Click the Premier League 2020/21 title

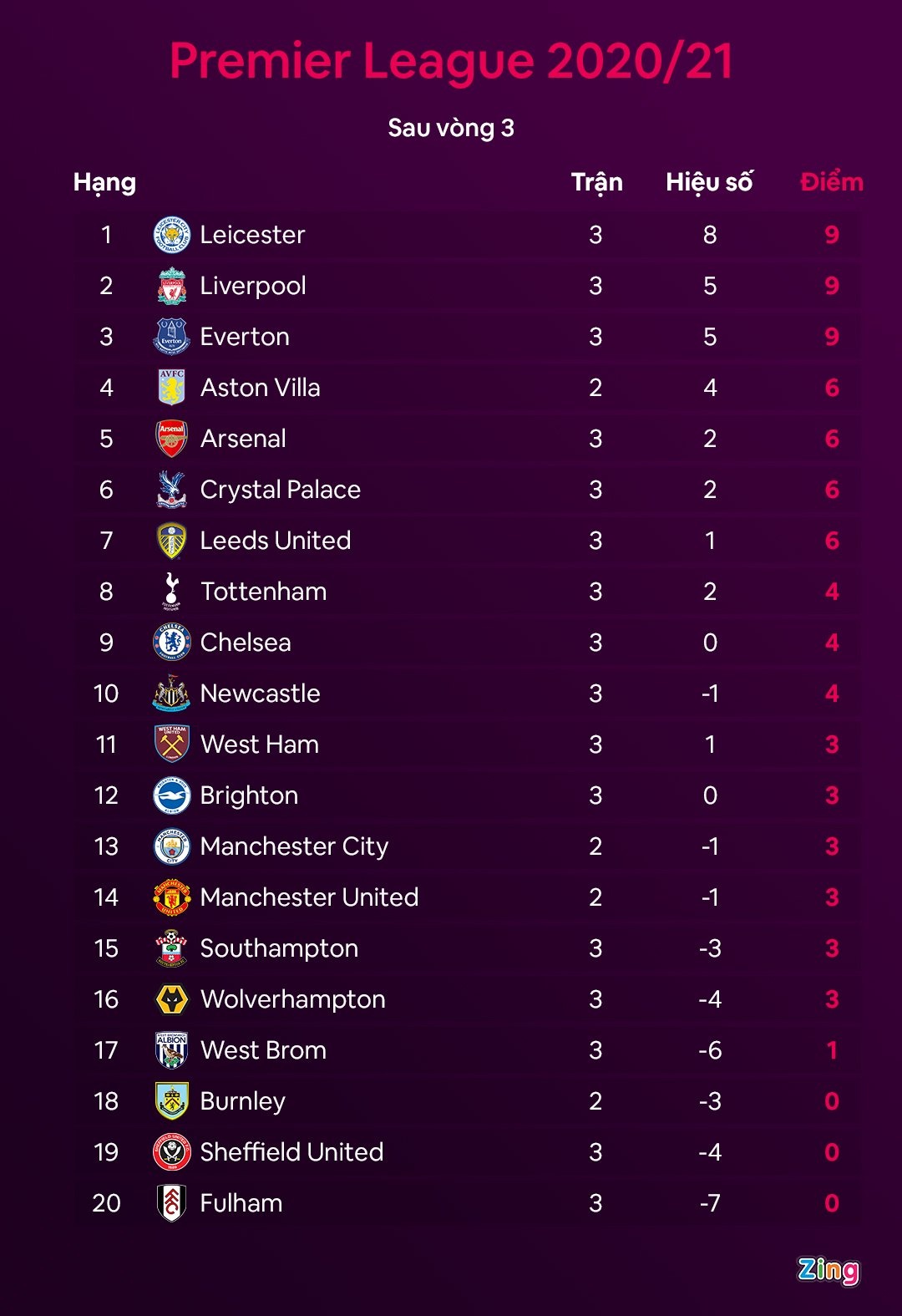(451, 61)
